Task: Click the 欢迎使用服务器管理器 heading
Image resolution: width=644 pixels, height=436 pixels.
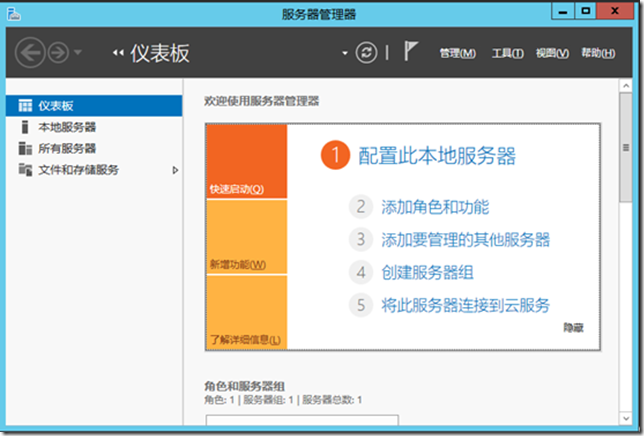Action: [x=262, y=101]
